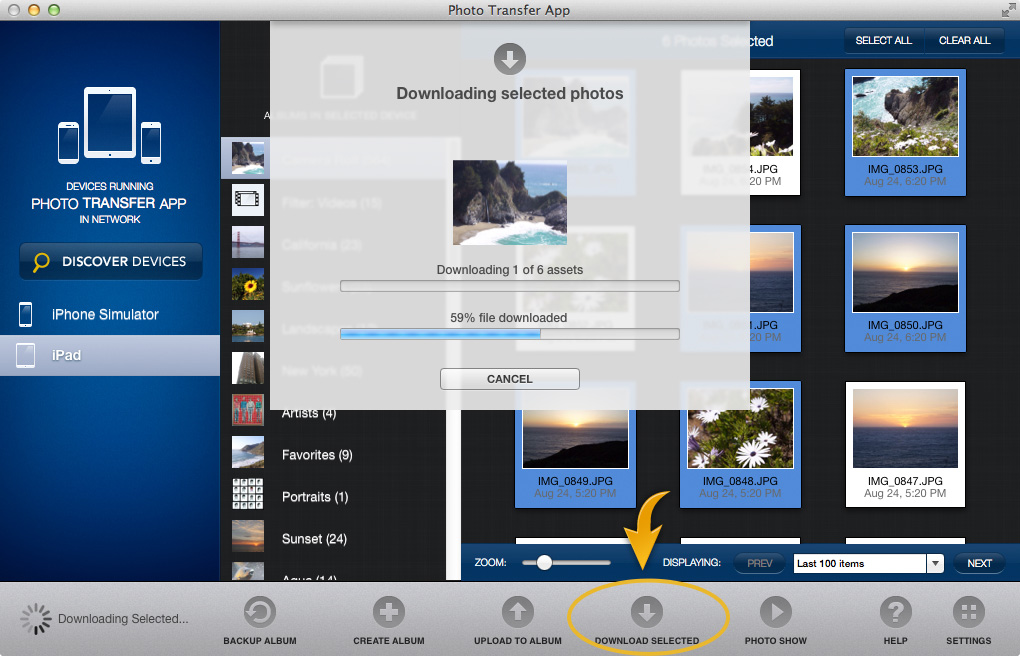Screen dimensions: 1020x656
Task: Open the Sunset album thumbnail
Action: [x=248, y=536]
